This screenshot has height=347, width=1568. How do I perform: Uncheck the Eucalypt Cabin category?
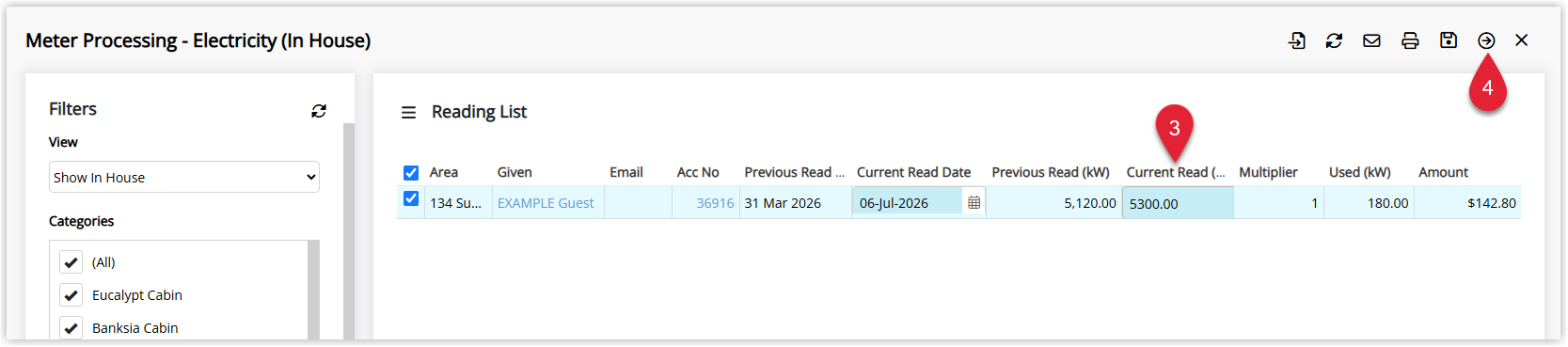71,294
